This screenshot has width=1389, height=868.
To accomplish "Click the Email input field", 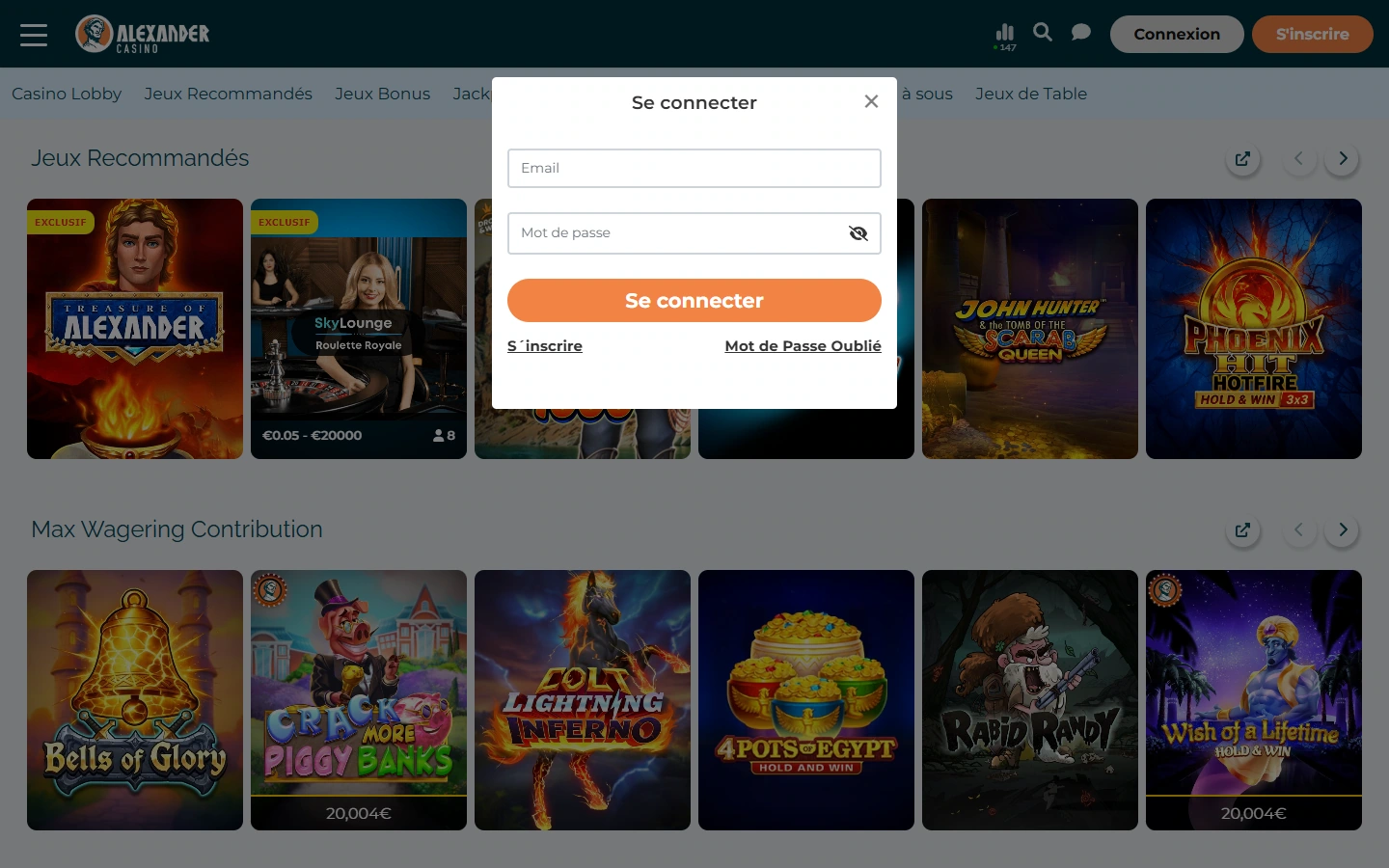I will point(694,168).
